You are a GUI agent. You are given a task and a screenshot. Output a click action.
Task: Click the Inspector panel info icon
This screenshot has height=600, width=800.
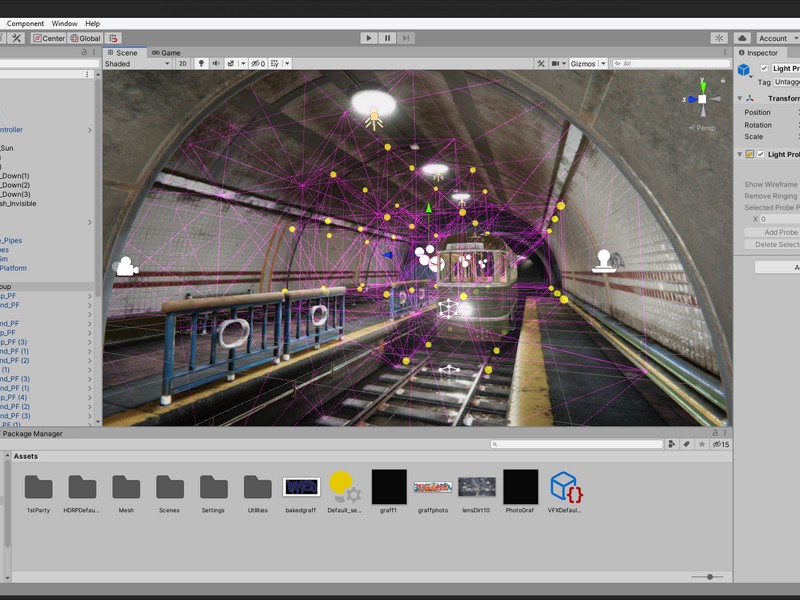click(741, 53)
